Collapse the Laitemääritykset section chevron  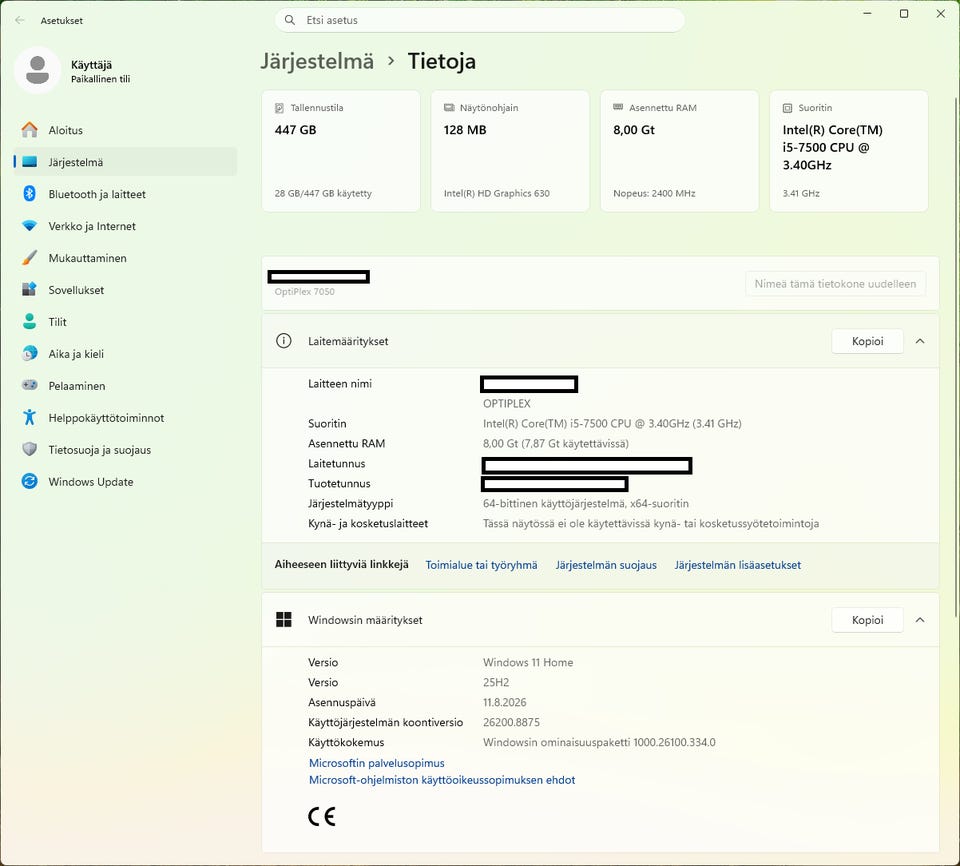pyautogui.click(x=920, y=341)
